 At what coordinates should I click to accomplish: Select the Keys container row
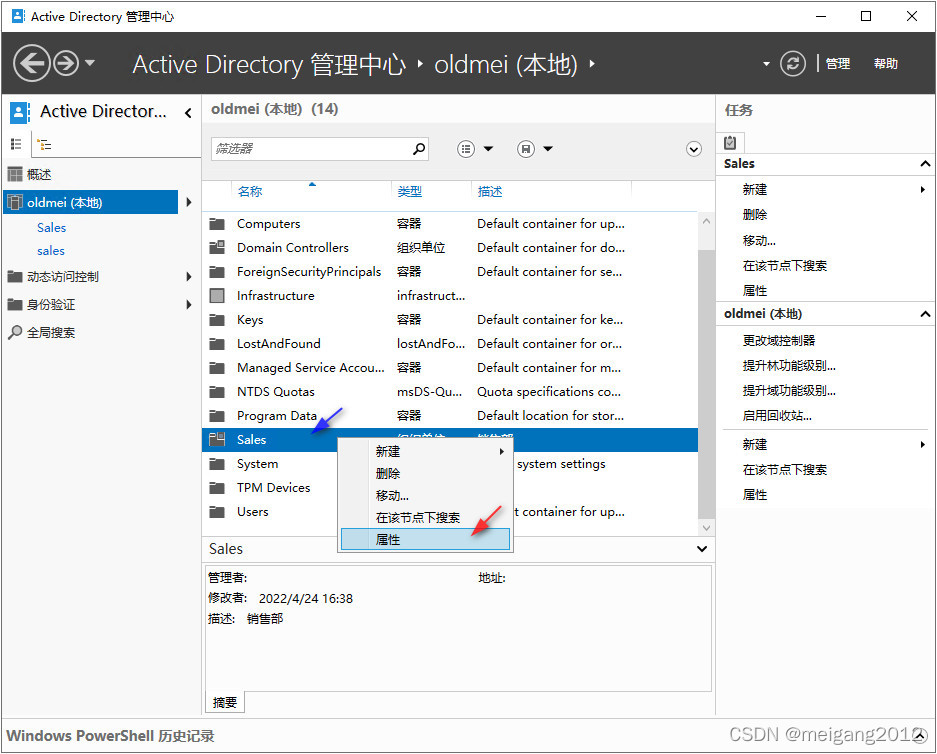point(449,320)
